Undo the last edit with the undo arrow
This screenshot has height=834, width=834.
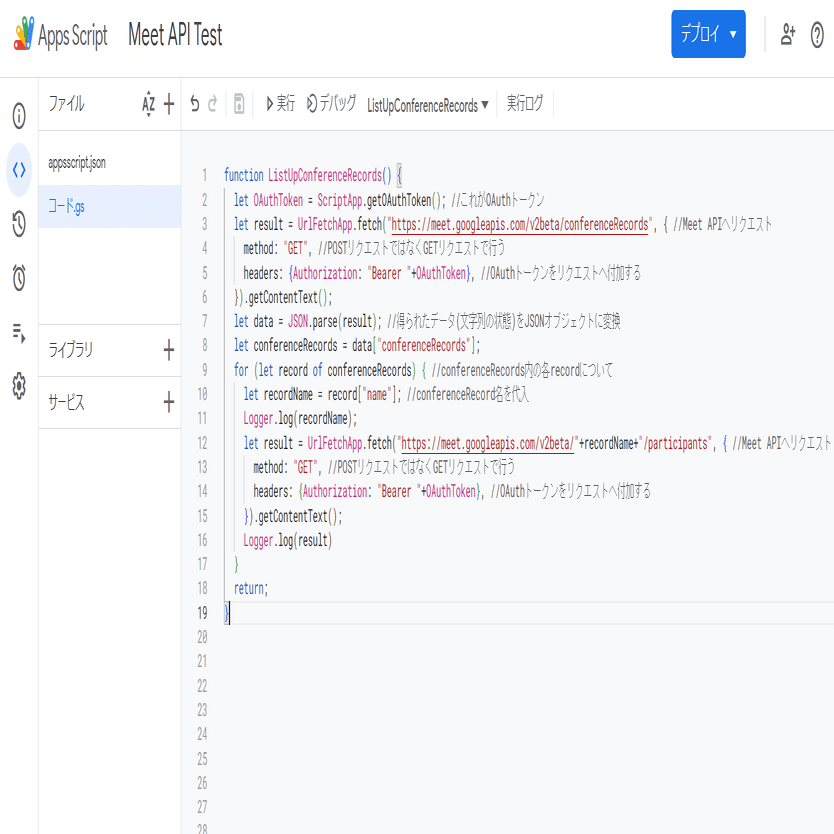(x=195, y=104)
